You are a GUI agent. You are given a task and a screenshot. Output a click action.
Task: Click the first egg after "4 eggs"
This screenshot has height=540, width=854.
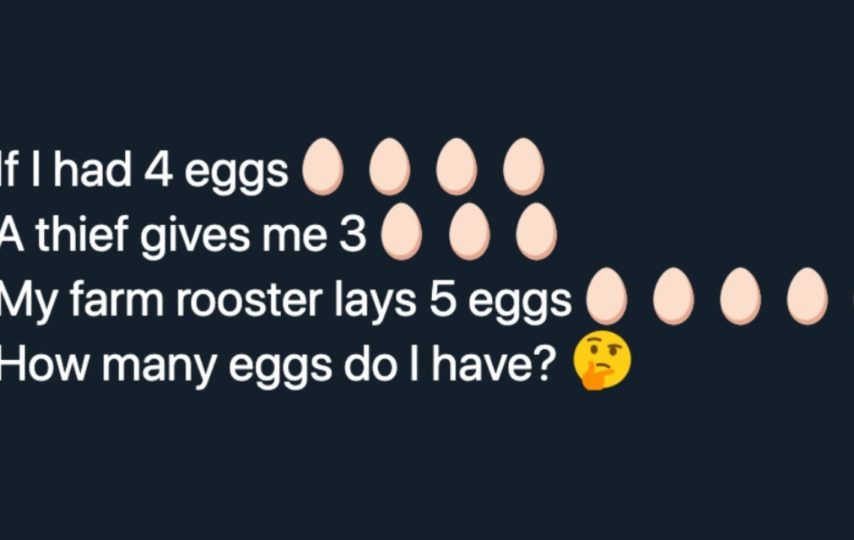coord(323,166)
